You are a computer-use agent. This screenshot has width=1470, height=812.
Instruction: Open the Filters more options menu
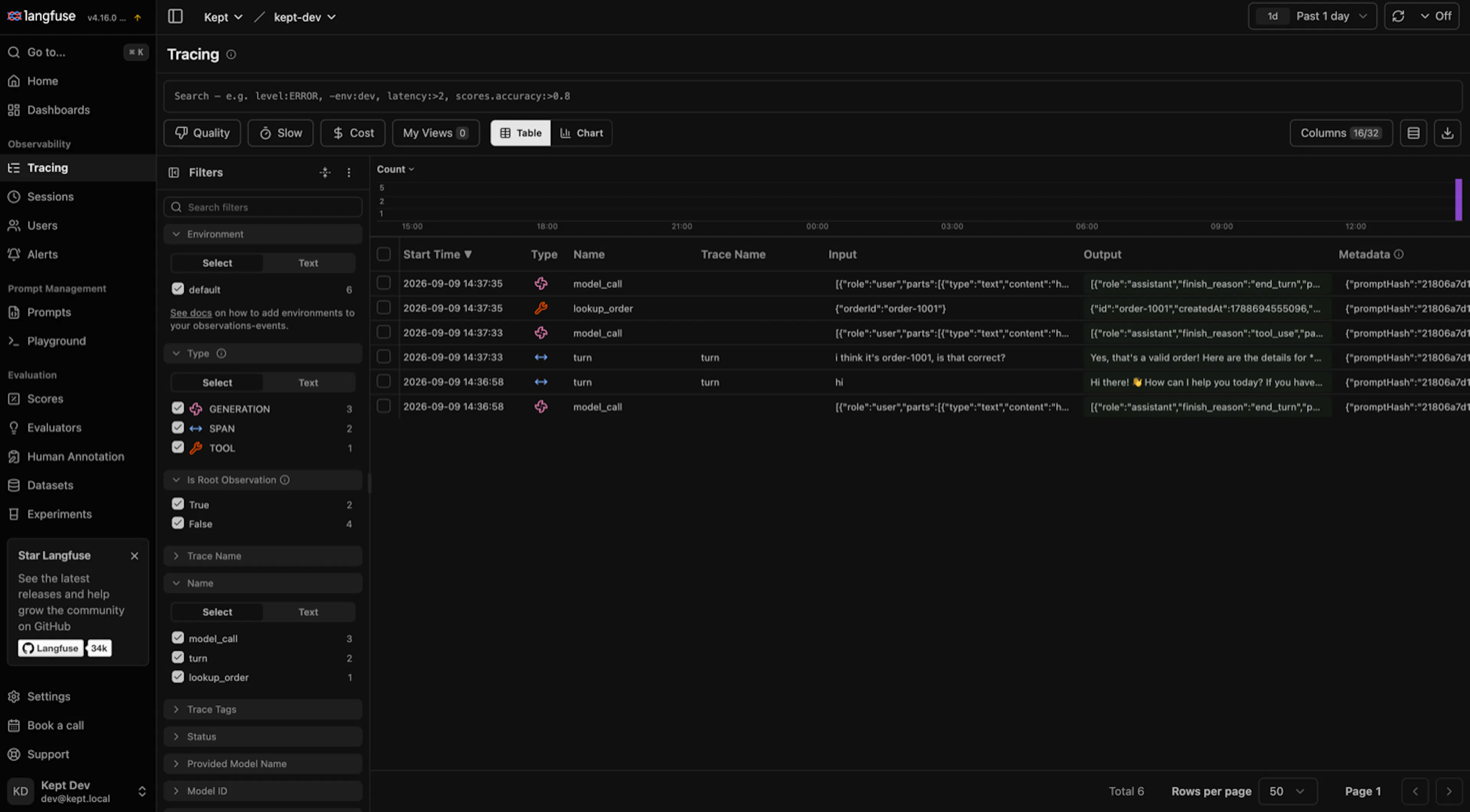(349, 172)
